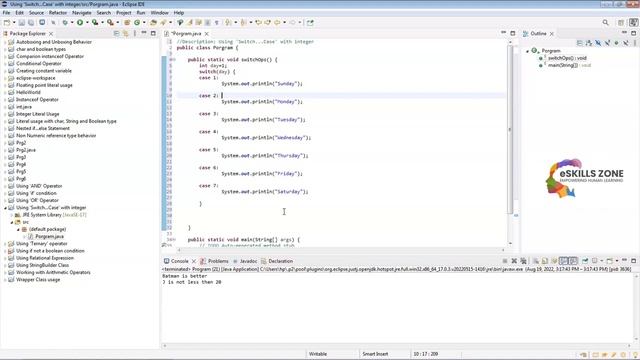Open the Run menu

click(x=141, y=13)
